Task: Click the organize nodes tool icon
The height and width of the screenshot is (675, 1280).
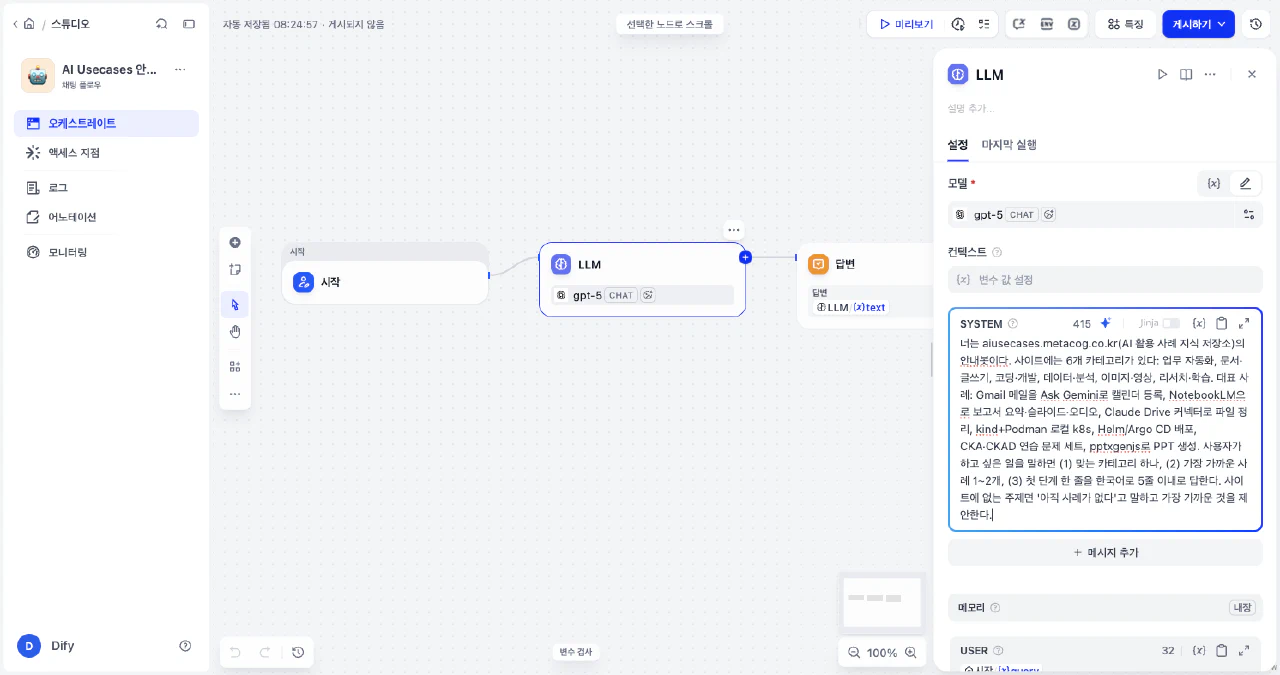Action: click(235, 366)
